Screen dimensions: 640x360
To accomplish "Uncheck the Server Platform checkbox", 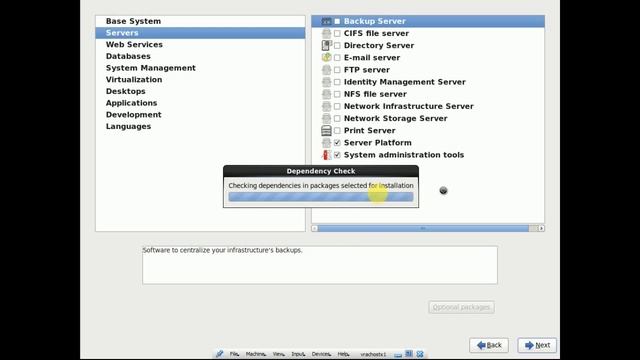I will tap(337, 143).
